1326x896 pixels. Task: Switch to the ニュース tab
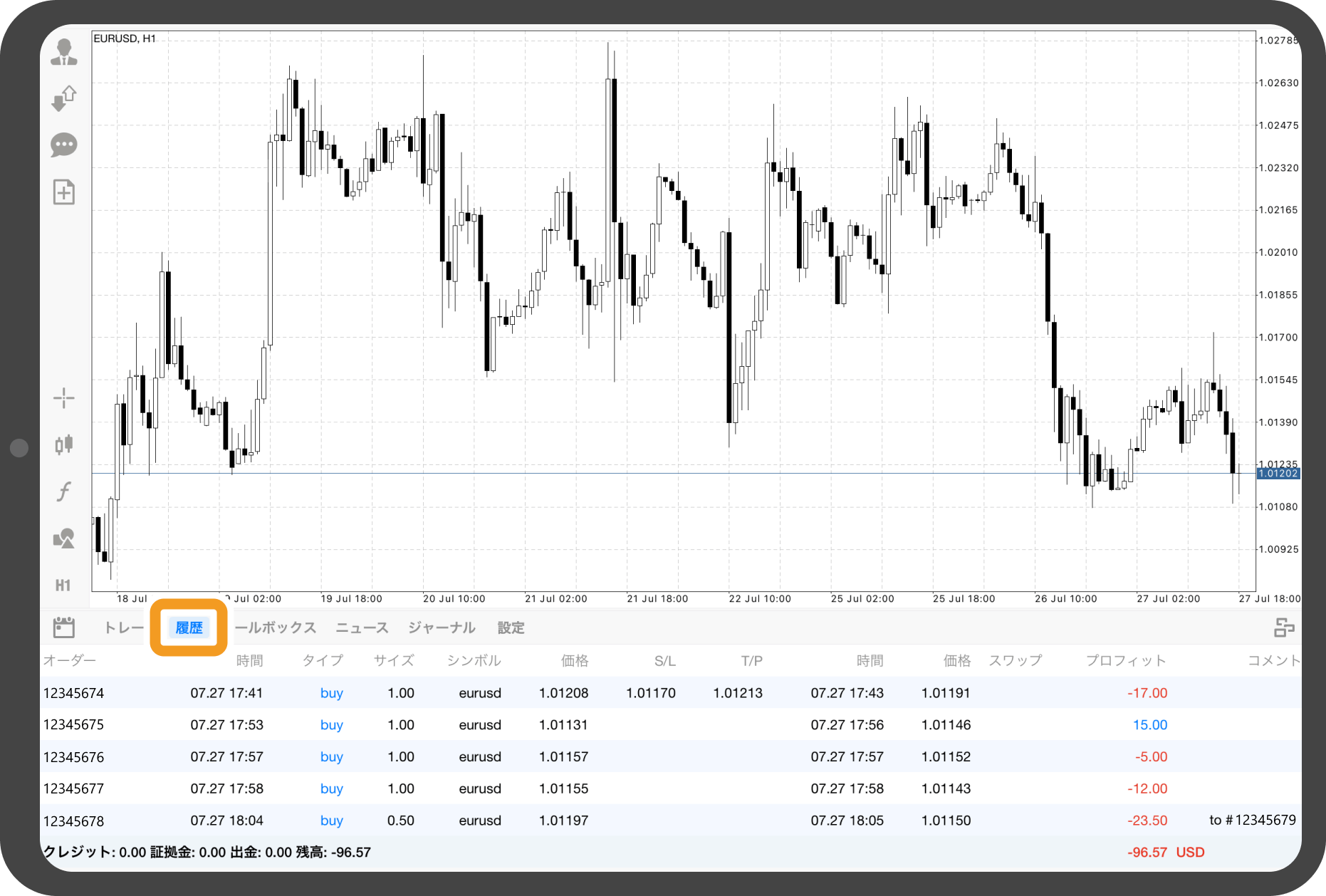point(362,627)
